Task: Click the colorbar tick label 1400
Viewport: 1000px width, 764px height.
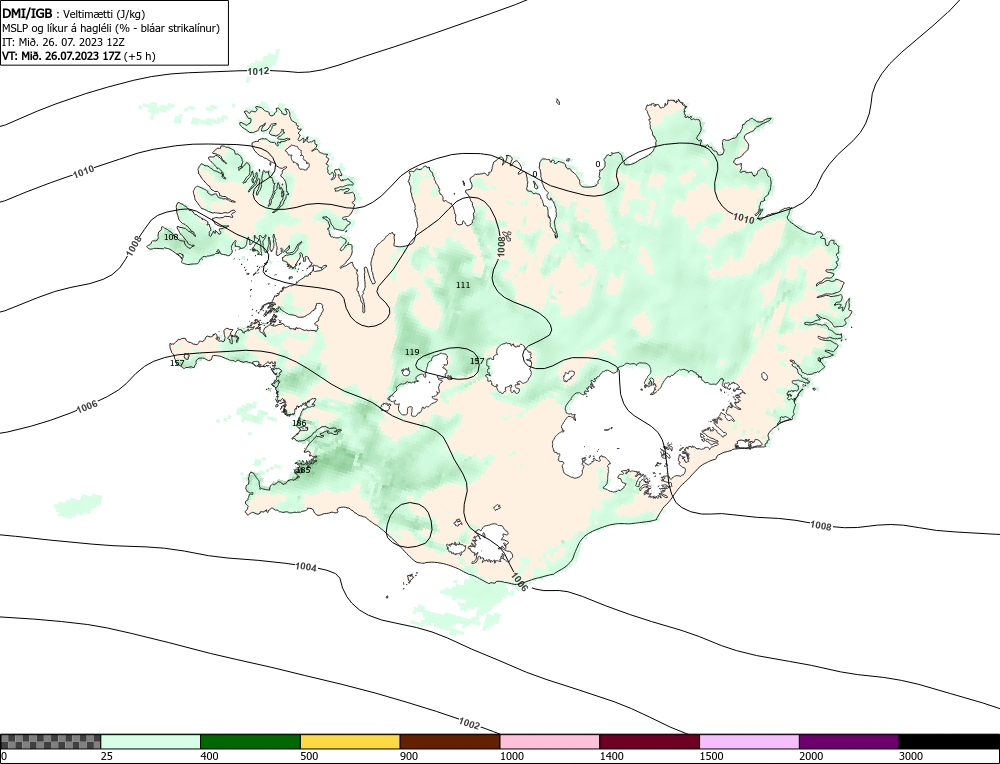Action: [x=612, y=756]
